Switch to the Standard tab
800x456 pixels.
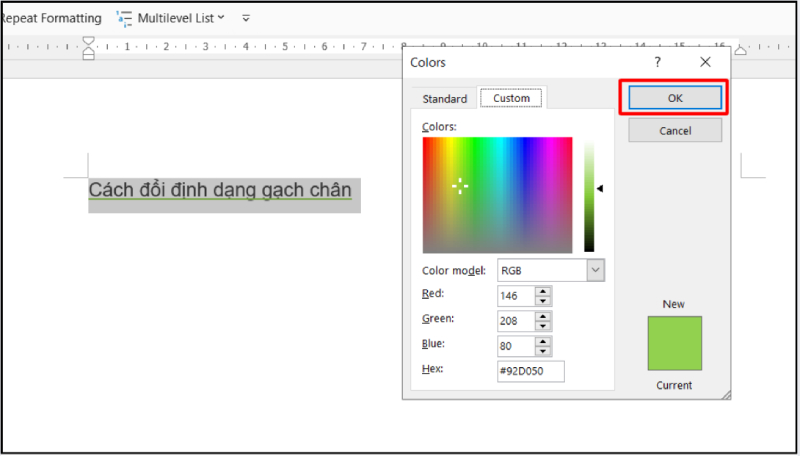tap(444, 99)
